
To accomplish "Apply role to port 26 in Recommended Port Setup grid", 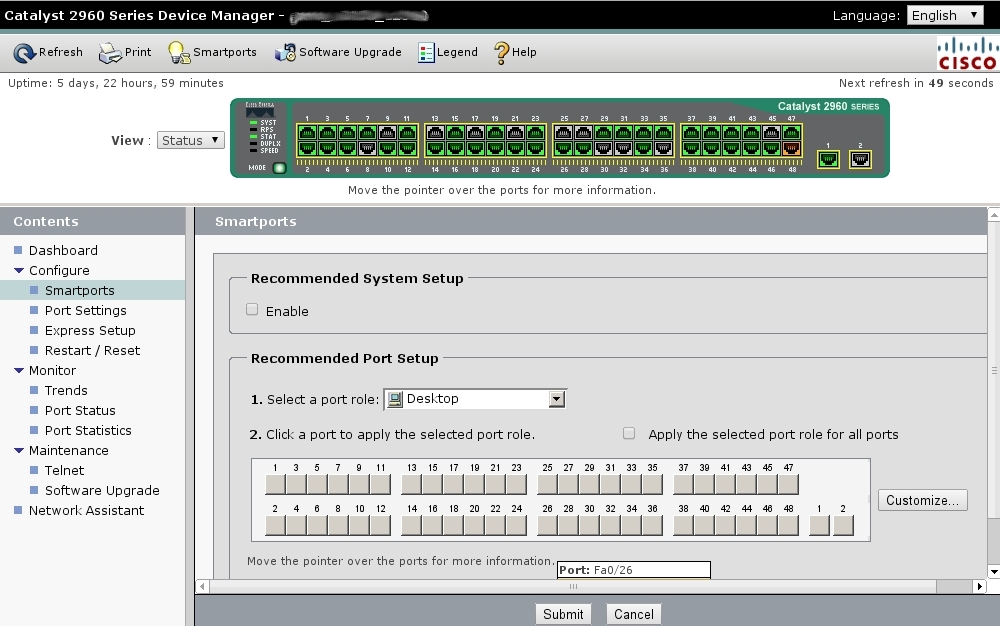I will coord(548,525).
